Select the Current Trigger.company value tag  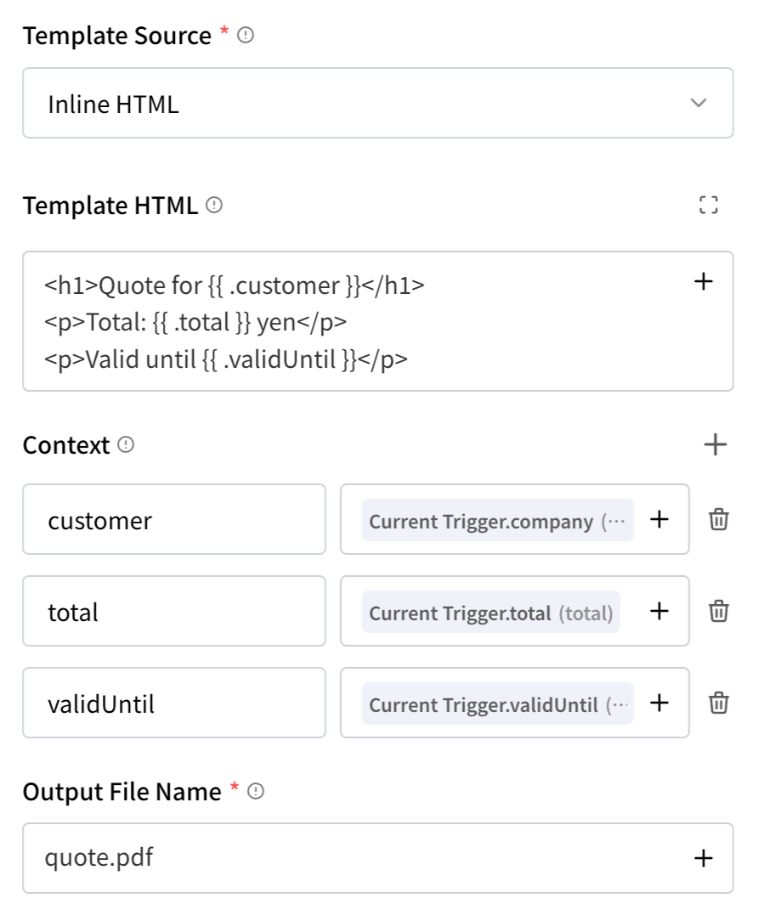click(x=497, y=520)
